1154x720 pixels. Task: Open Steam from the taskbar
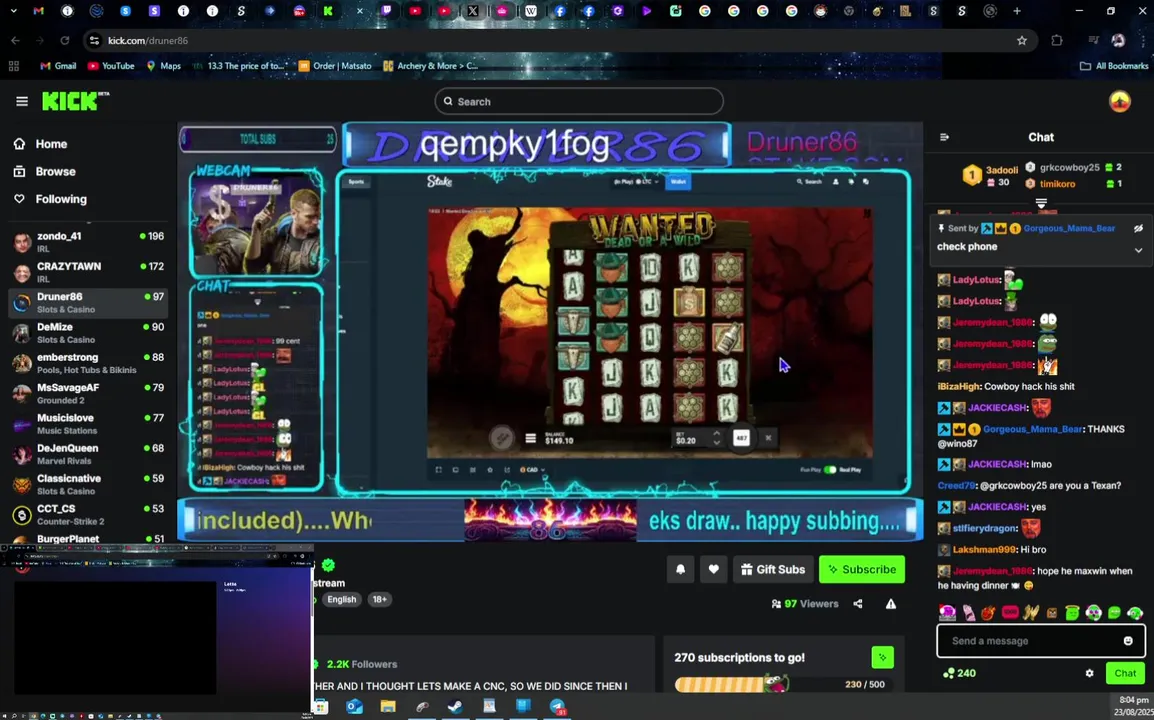[x=456, y=707]
